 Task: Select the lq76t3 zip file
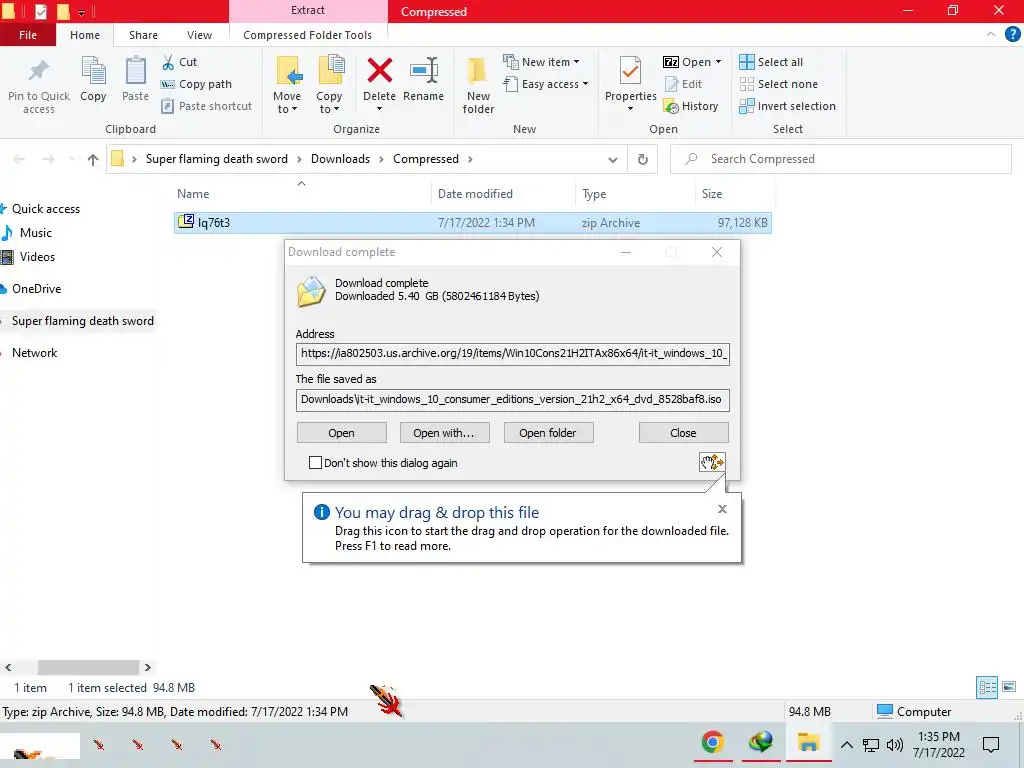[x=473, y=223]
